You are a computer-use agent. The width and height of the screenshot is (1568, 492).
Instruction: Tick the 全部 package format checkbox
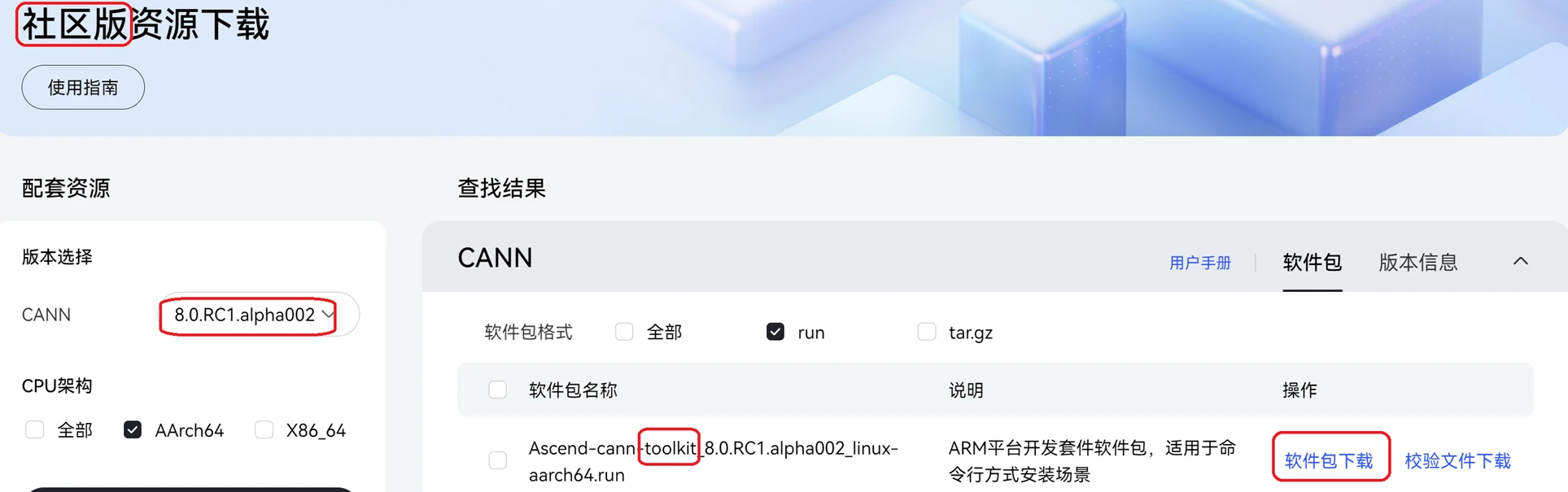point(624,332)
